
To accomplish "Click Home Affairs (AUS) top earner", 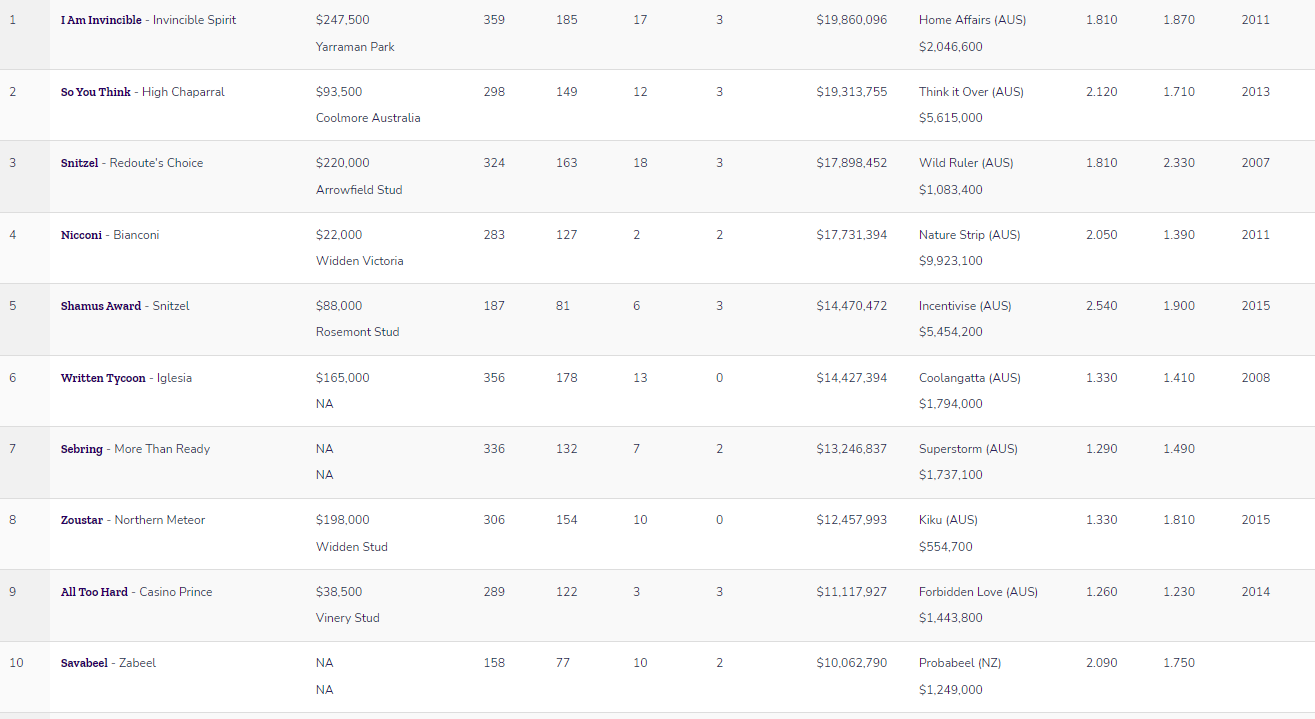I will [x=972, y=20].
